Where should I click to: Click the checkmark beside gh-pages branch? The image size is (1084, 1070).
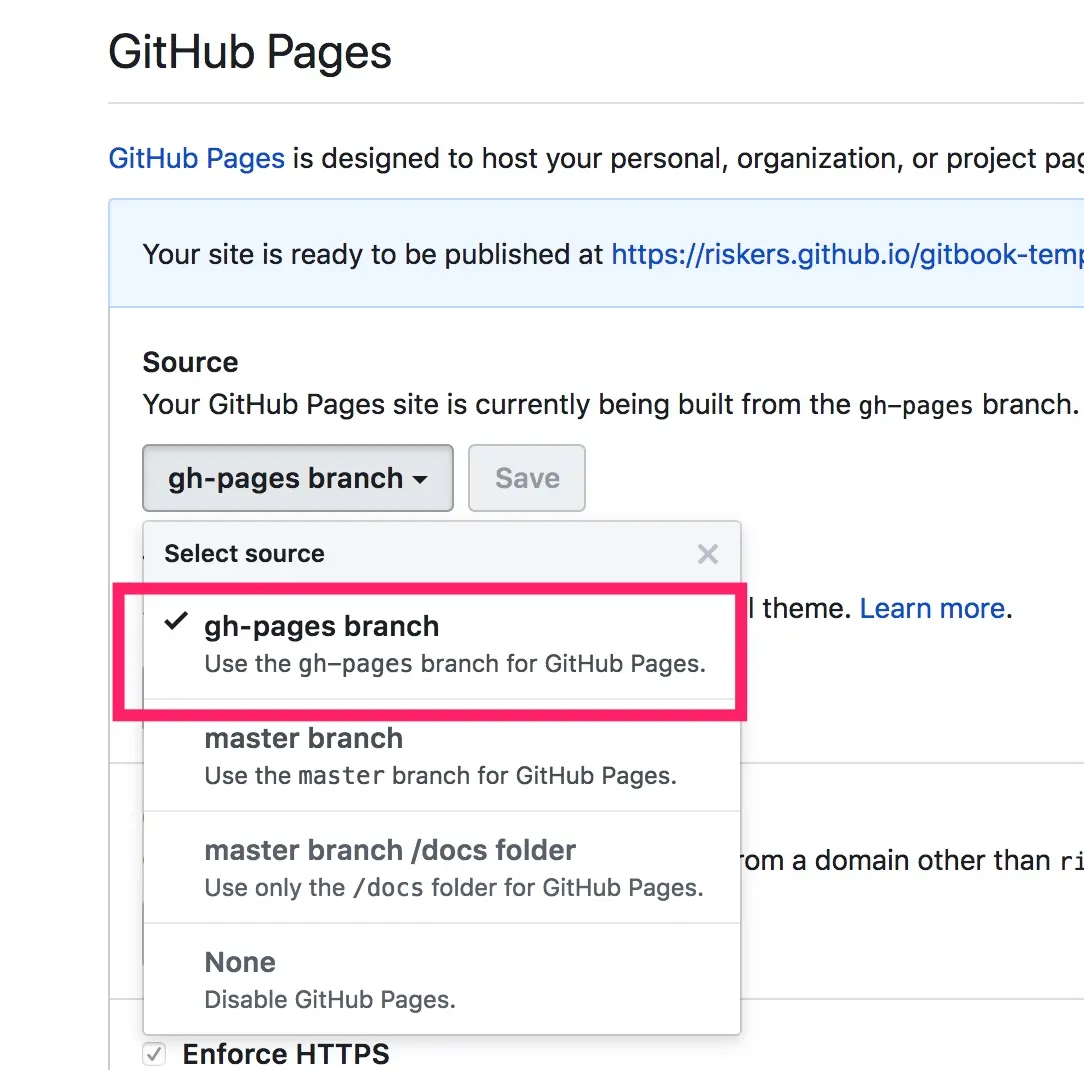(176, 621)
